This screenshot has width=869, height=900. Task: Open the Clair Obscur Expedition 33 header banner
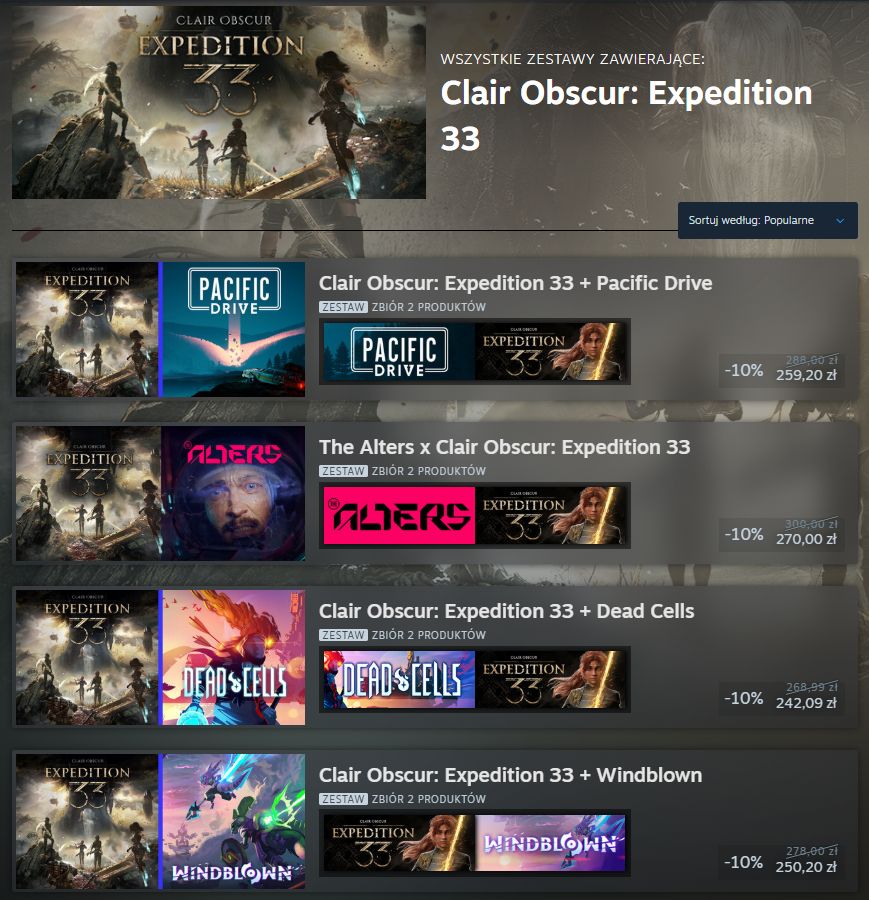coord(219,102)
